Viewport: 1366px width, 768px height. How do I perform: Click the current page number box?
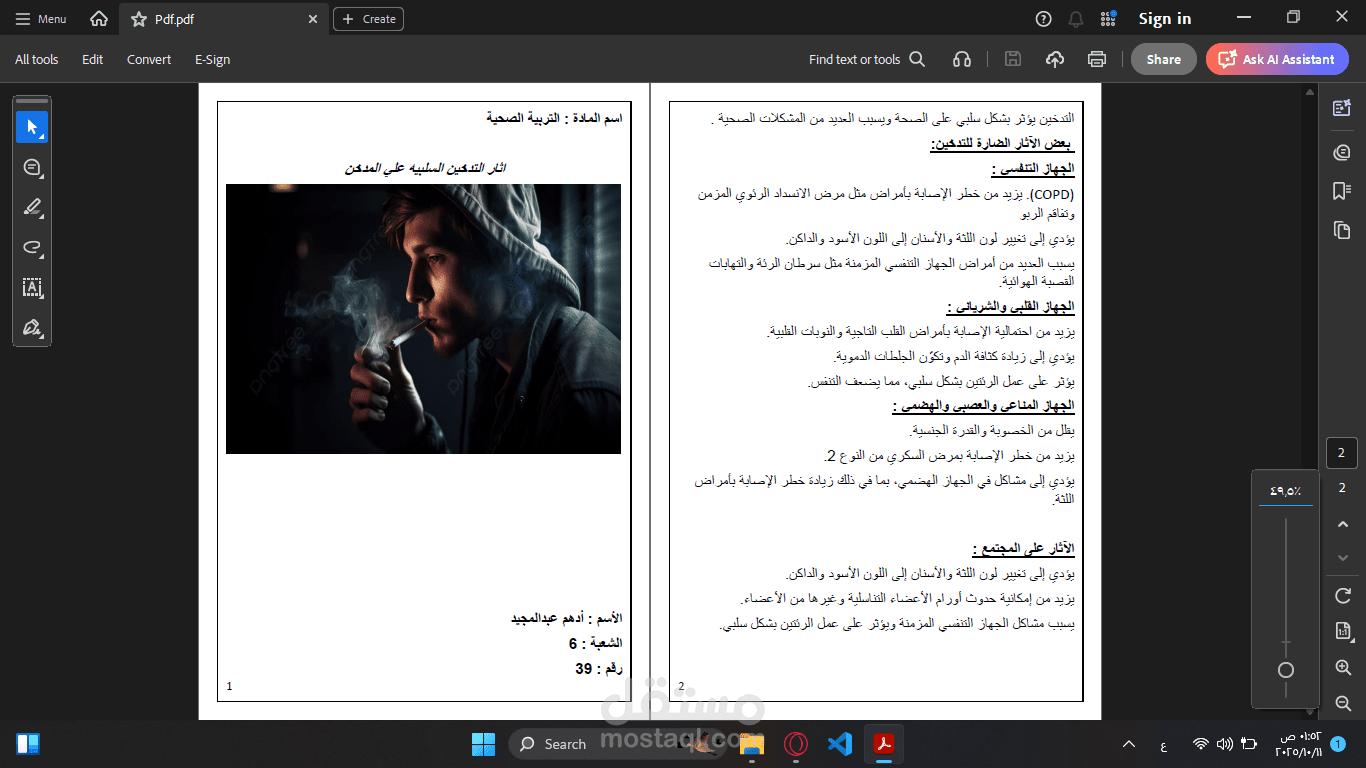1342,453
